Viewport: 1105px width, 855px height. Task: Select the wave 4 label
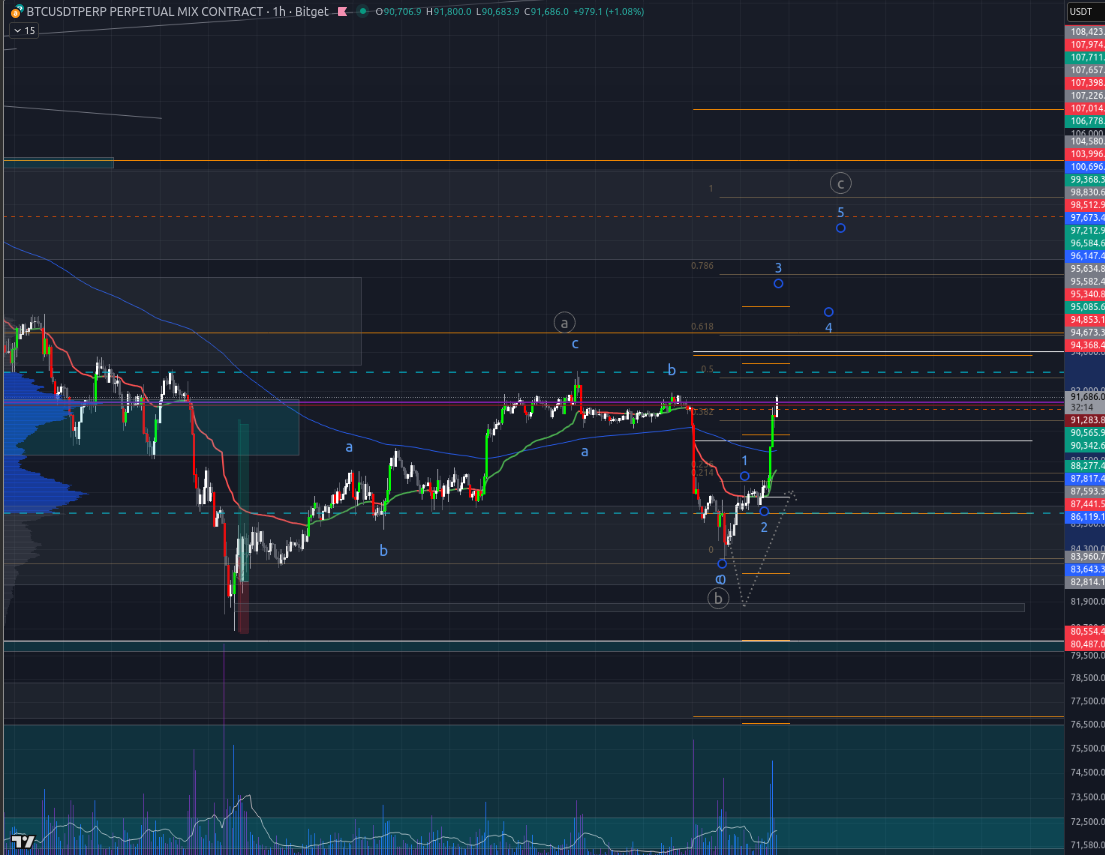point(828,328)
